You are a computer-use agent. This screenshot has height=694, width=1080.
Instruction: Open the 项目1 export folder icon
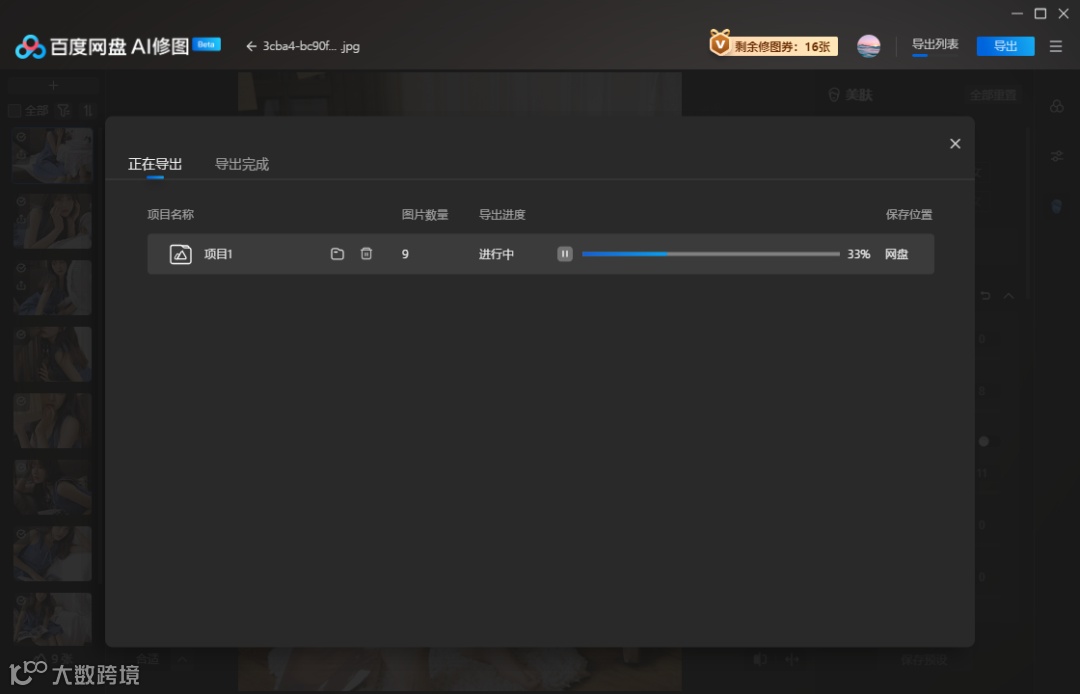coord(337,254)
